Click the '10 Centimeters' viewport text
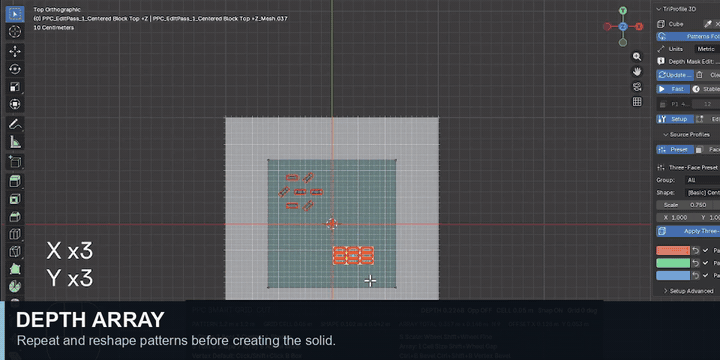This screenshot has width=720, height=360. click(x=54, y=28)
